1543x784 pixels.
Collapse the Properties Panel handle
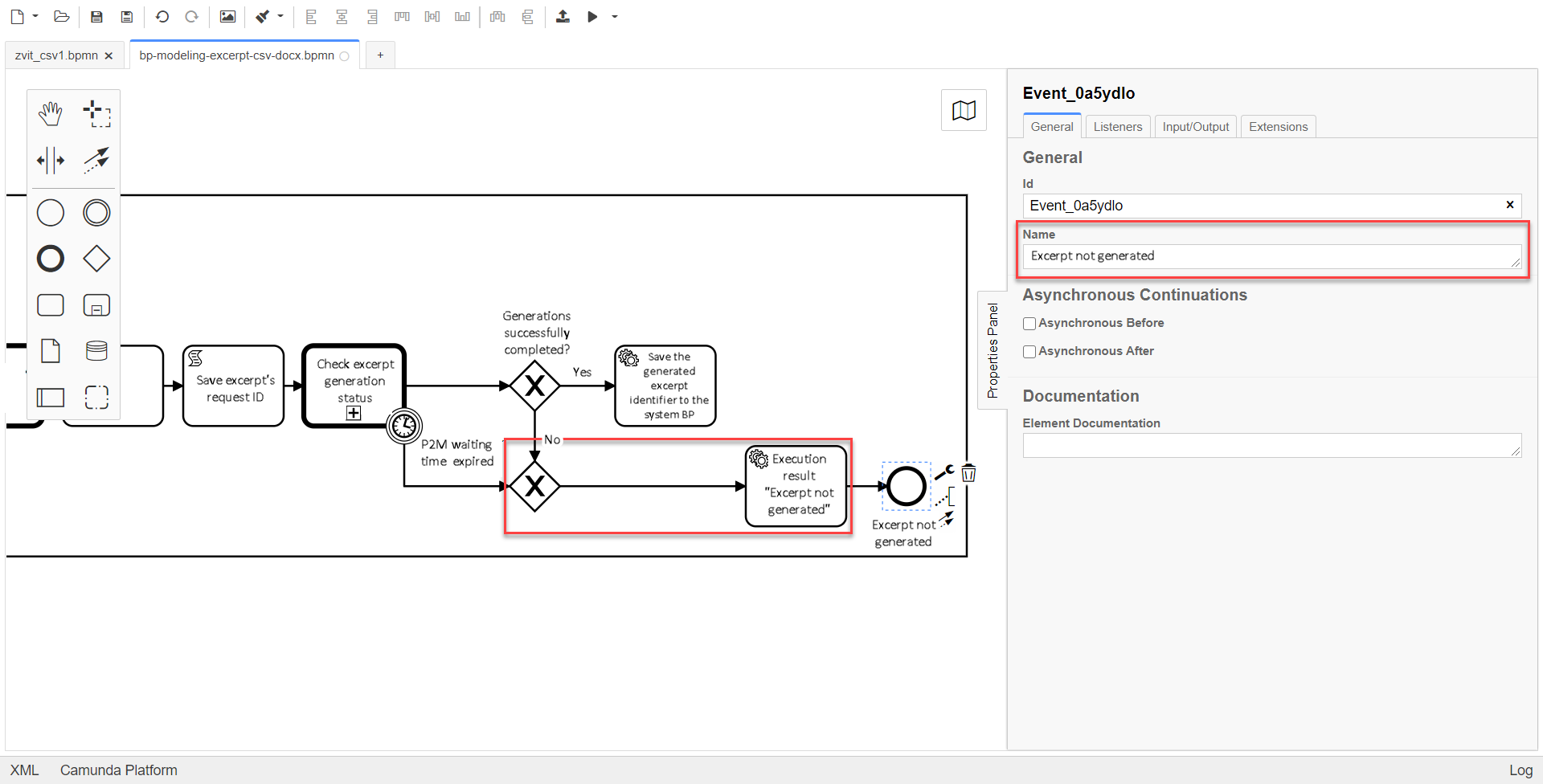[993, 350]
